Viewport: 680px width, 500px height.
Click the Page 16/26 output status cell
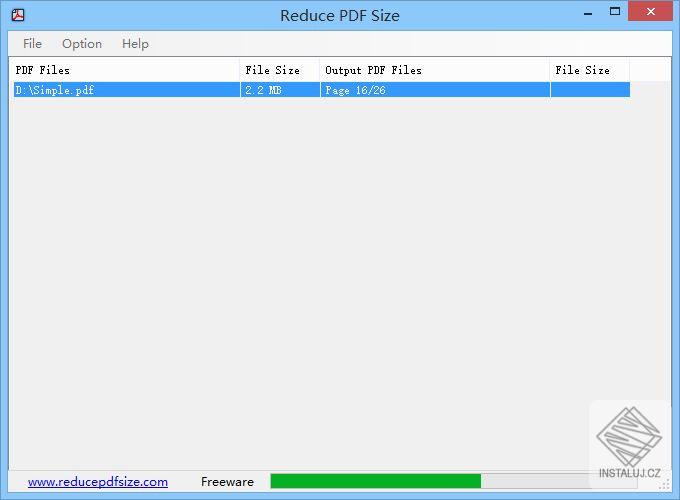[x=435, y=90]
